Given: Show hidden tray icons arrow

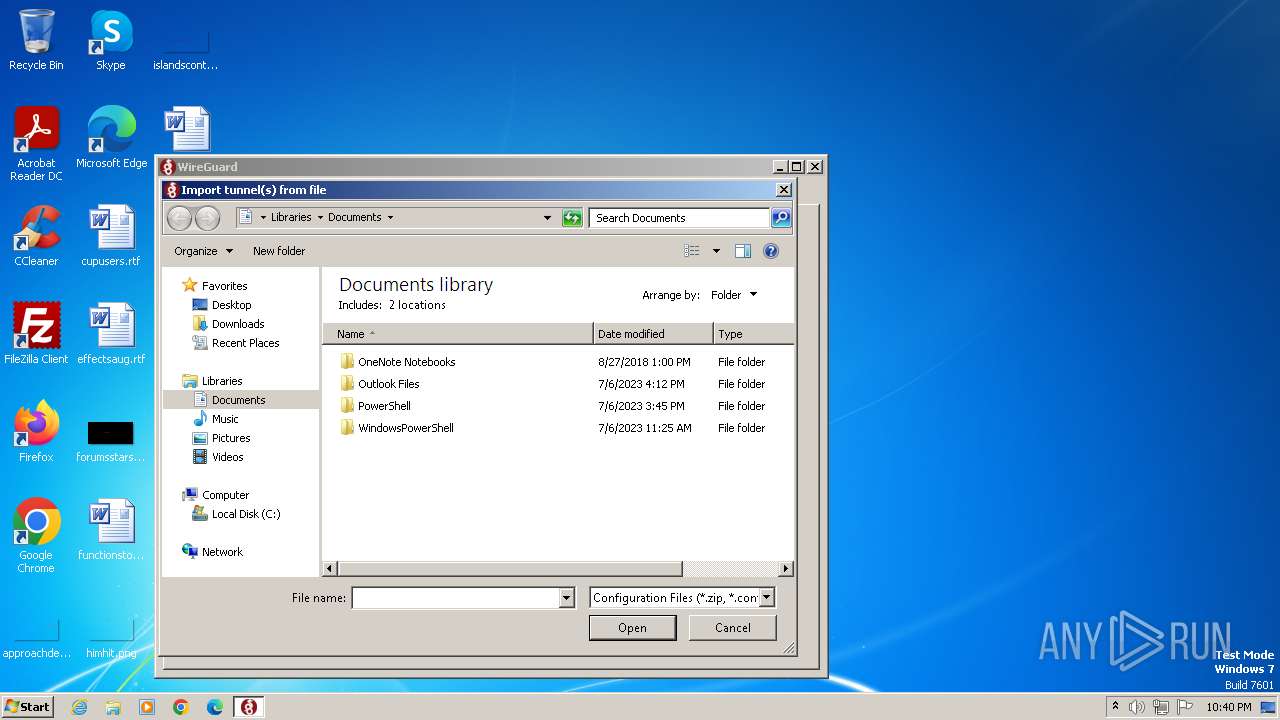Looking at the screenshot, I should pyautogui.click(x=1115, y=707).
